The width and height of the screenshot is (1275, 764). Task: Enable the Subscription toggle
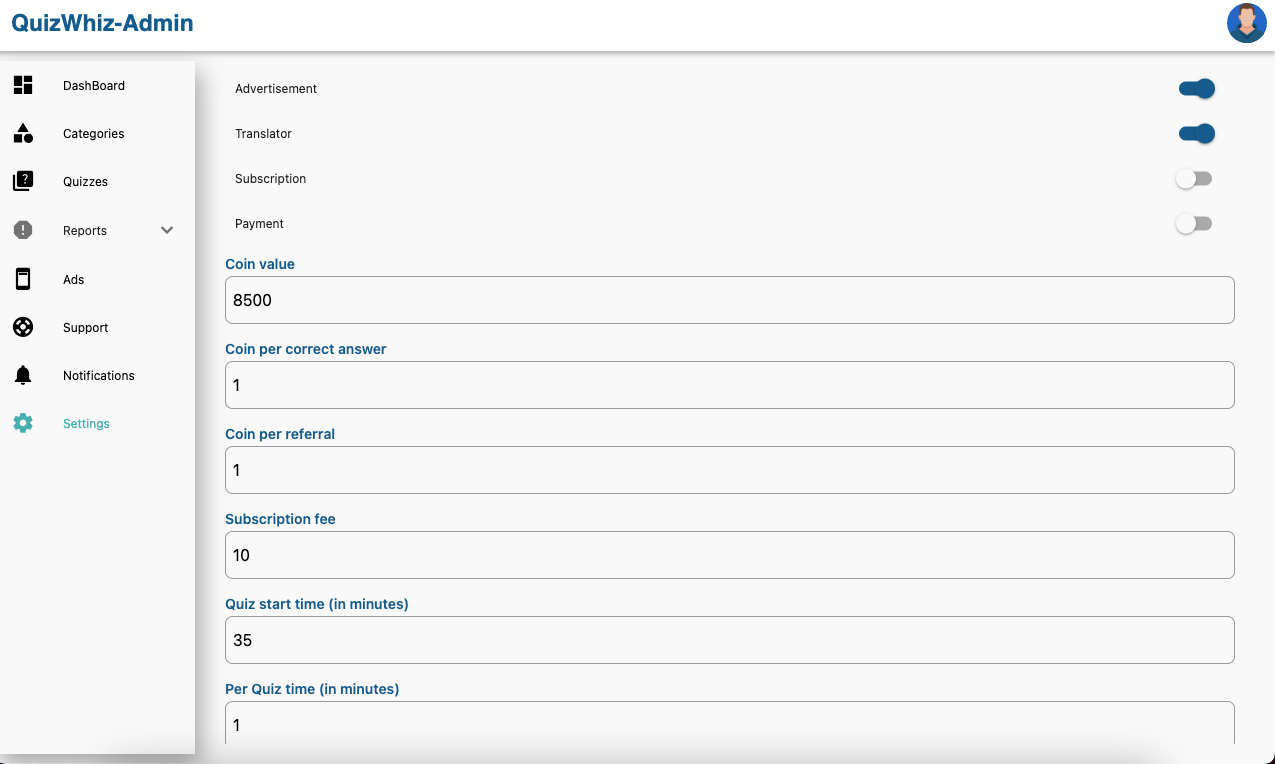coord(1194,179)
